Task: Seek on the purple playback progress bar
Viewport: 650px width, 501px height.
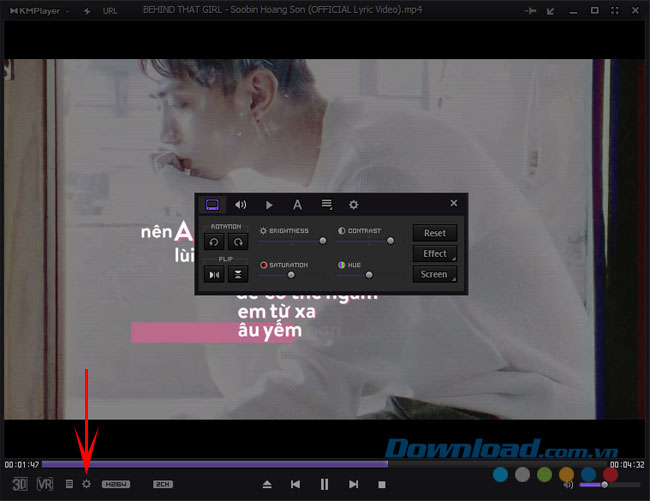Action: tap(325, 465)
